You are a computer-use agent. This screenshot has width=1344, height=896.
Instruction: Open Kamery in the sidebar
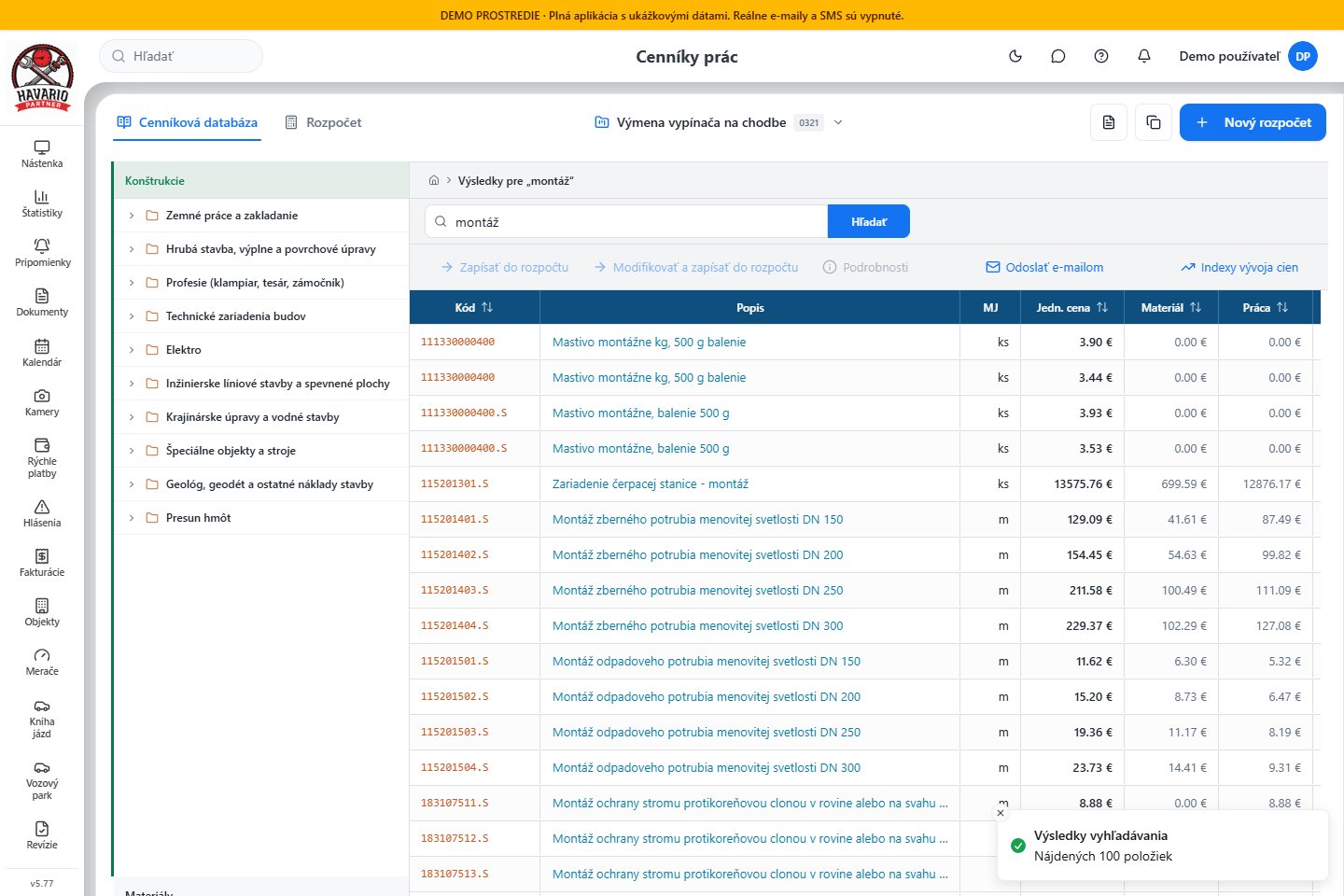pos(42,402)
